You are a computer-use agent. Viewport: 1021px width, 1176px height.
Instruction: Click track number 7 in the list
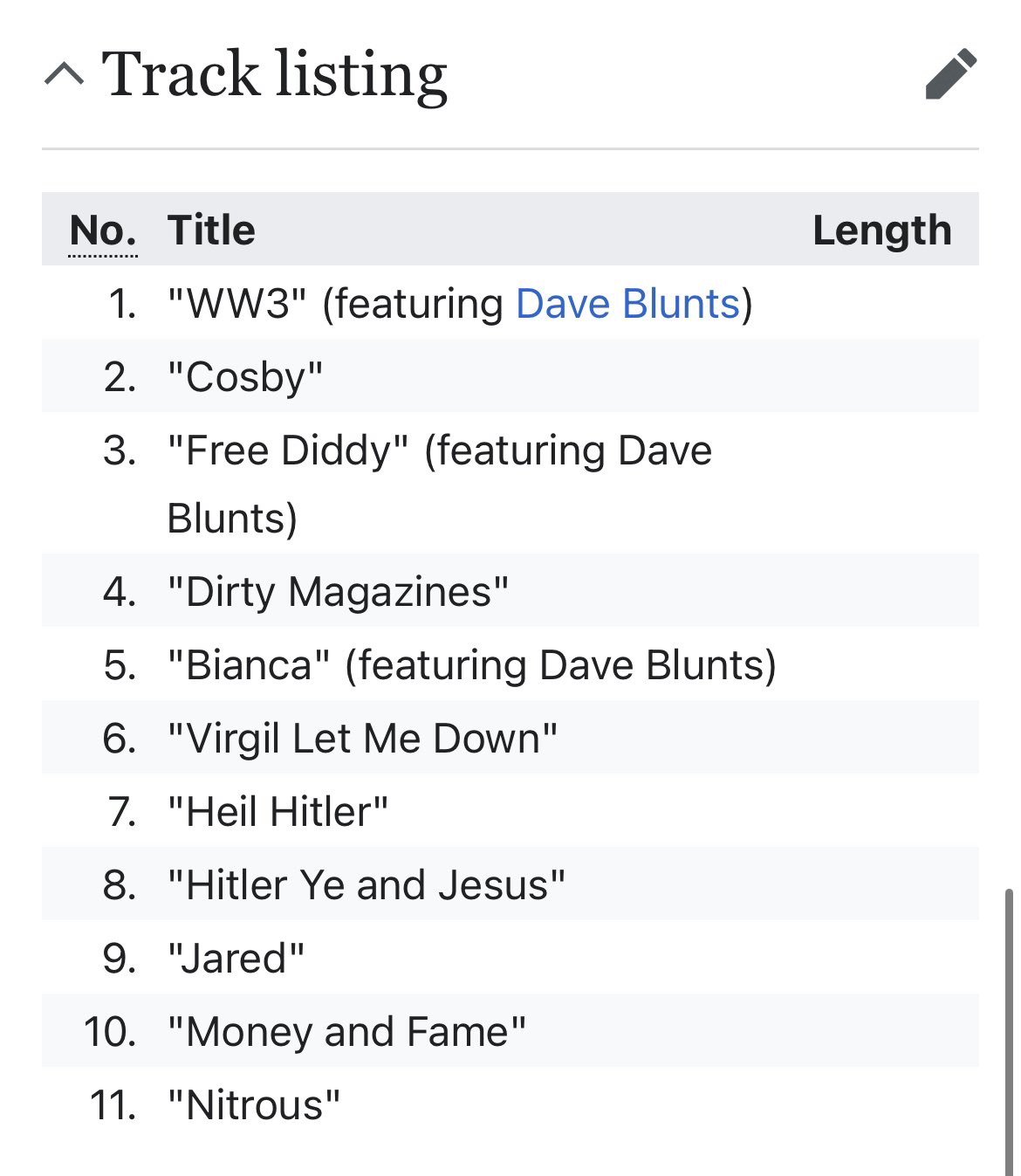(x=122, y=812)
